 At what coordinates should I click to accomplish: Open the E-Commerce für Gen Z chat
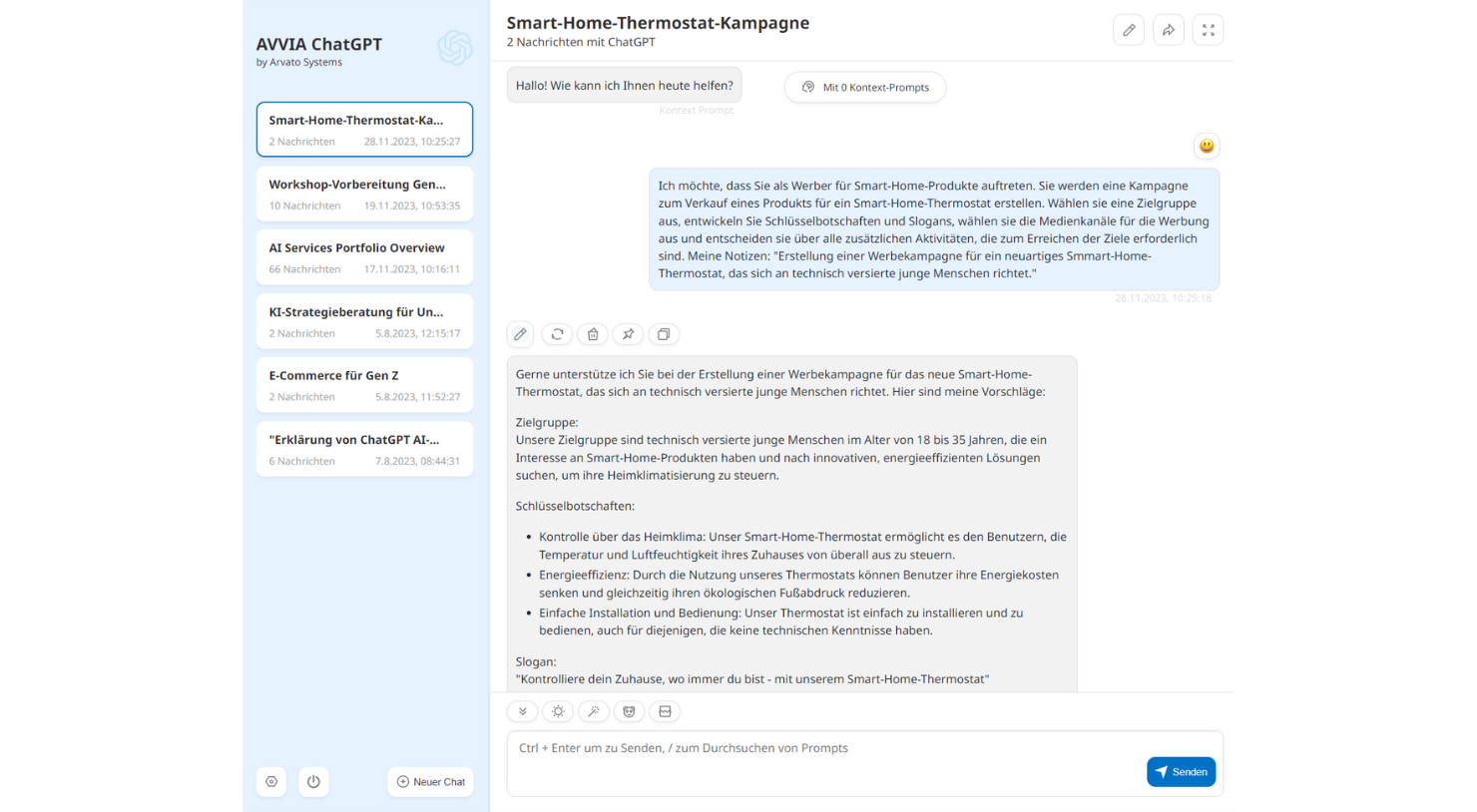[364, 385]
